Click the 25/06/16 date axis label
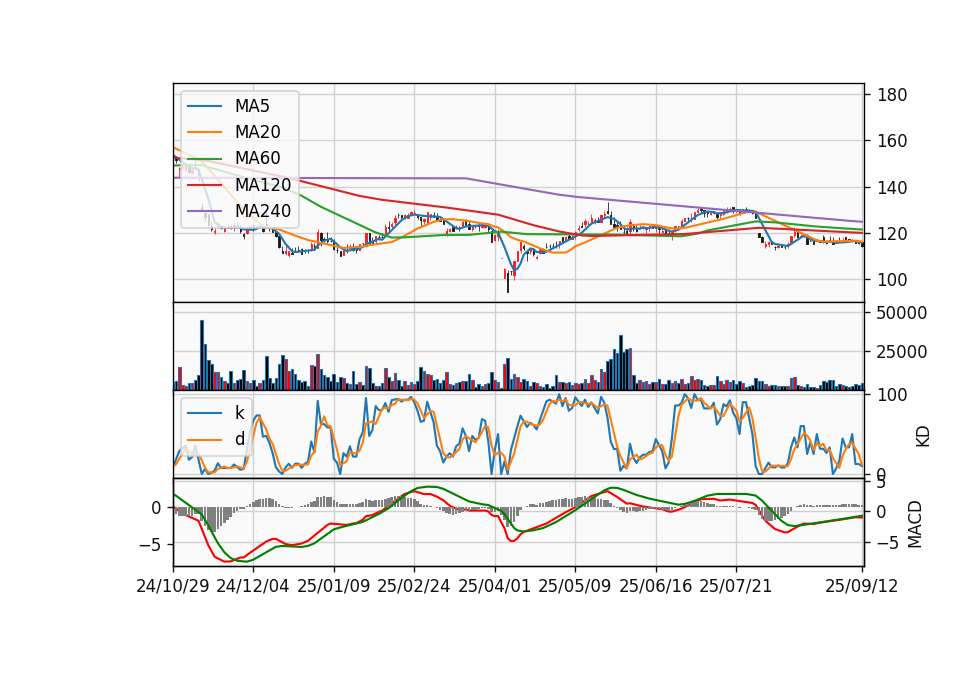 656,586
